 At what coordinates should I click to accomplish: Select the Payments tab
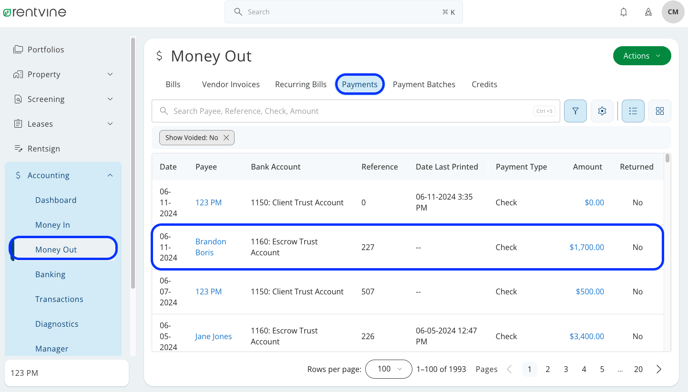(x=359, y=84)
